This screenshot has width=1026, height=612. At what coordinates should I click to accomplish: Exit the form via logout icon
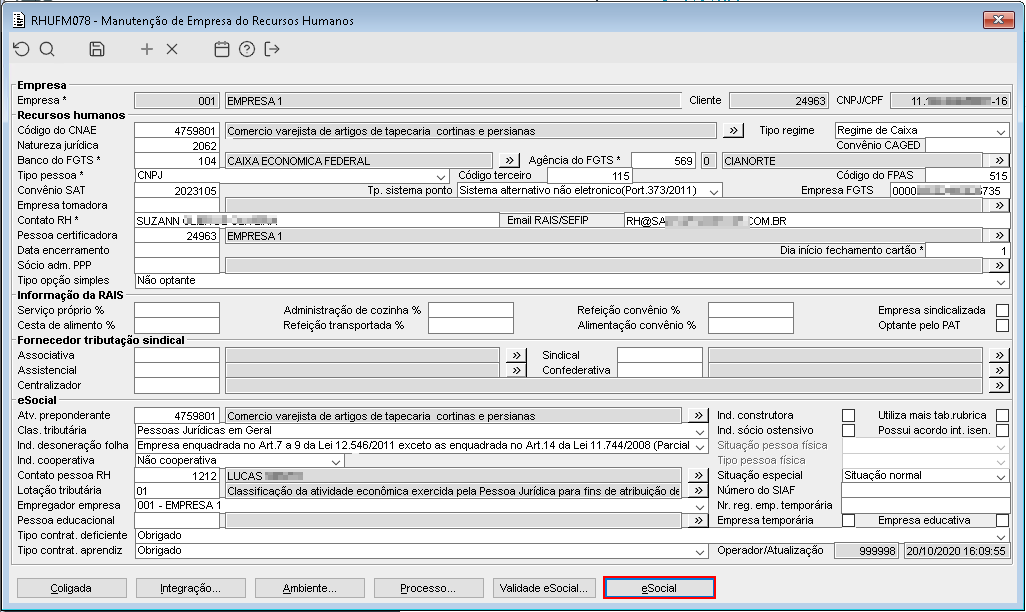(272, 49)
